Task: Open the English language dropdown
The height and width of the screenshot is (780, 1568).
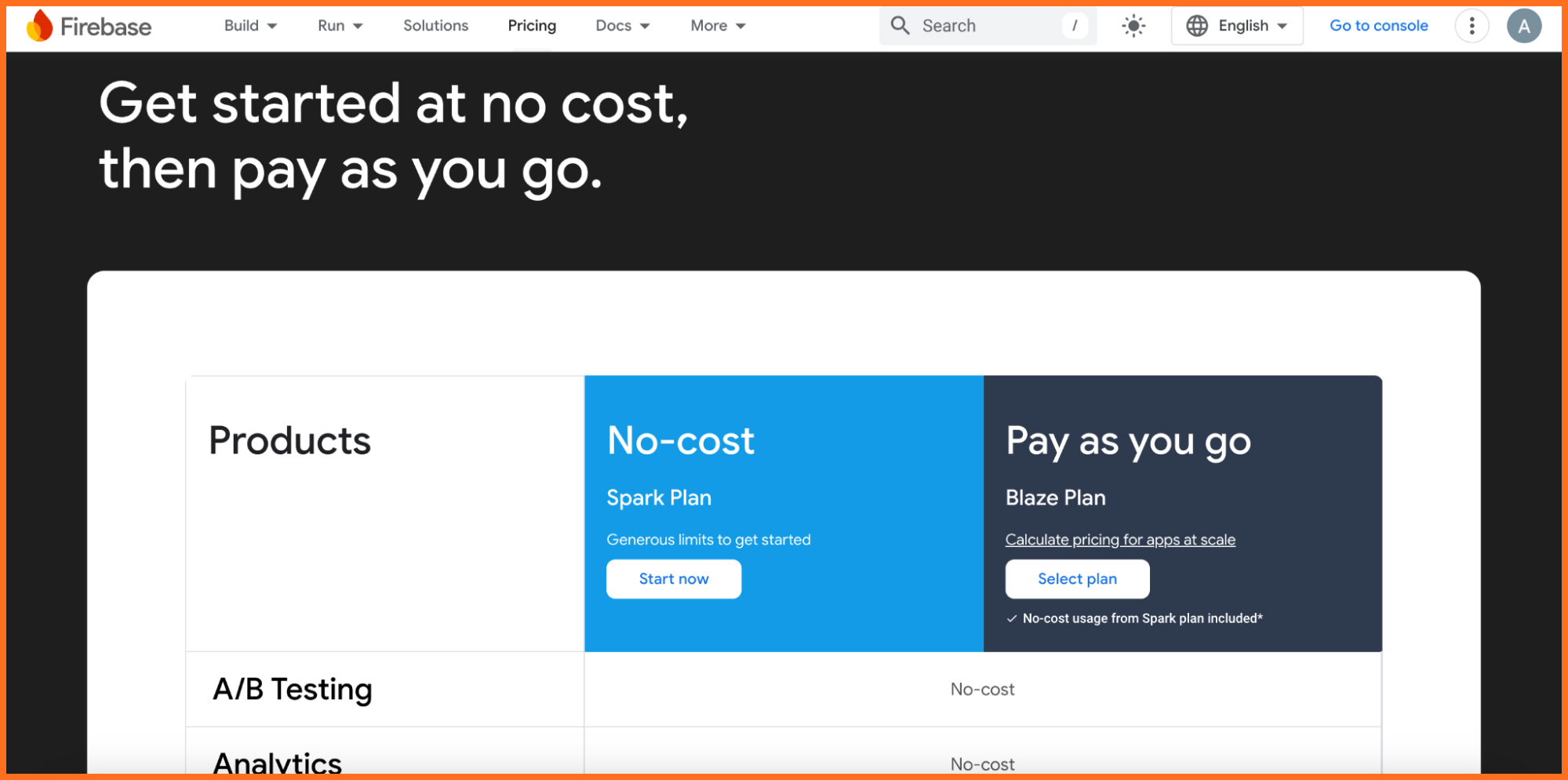Action: 1237,26
